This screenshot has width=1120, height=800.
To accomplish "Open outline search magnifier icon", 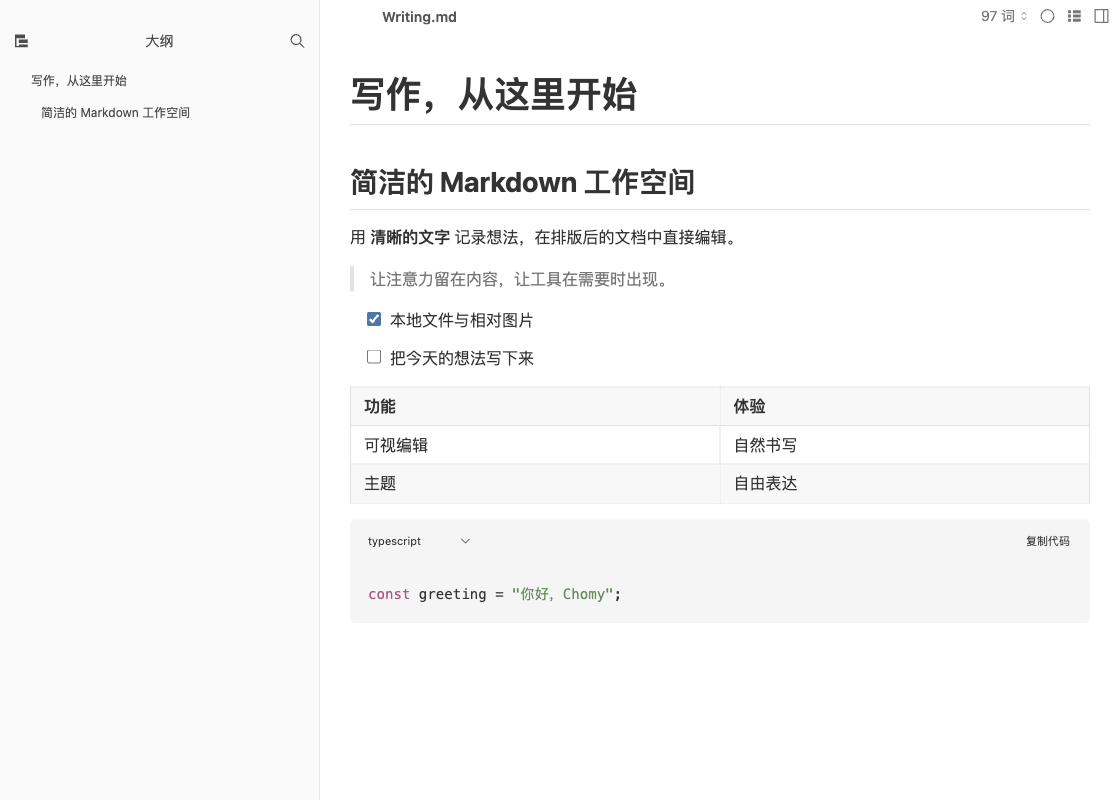I will click(297, 41).
